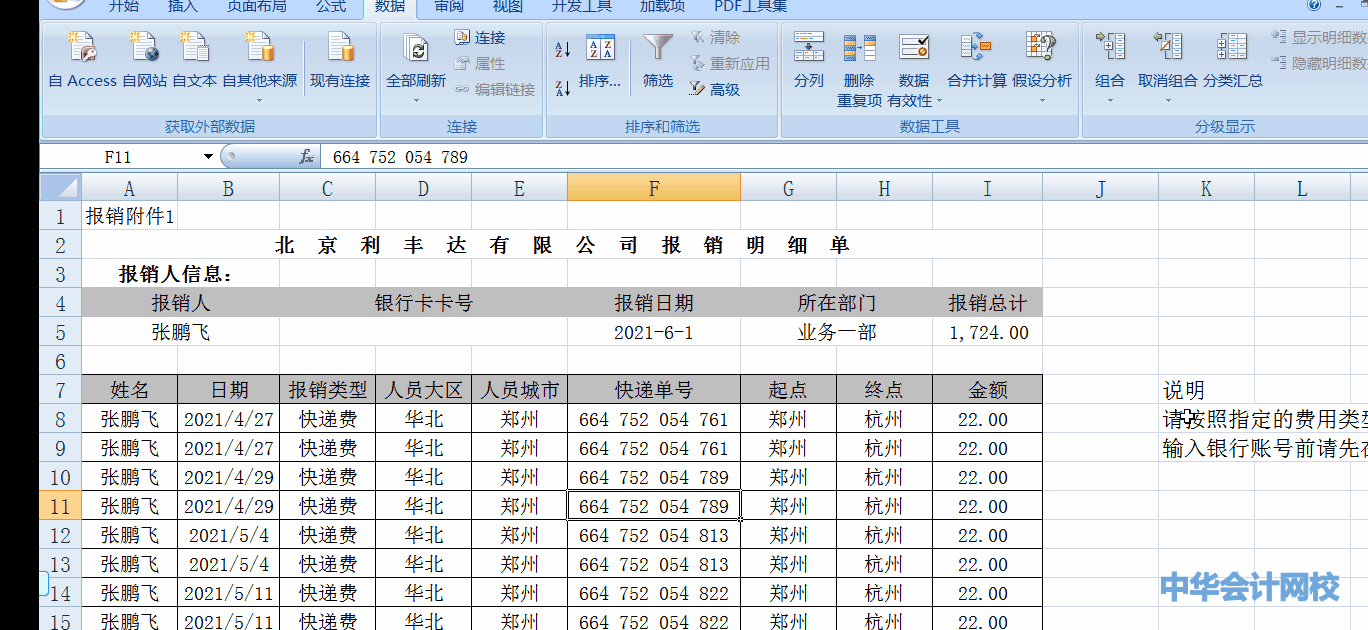The width and height of the screenshot is (1368, 630).
Task: Open the 取消组合 ungroup dropdown arrow
Action: point(1167,100)
